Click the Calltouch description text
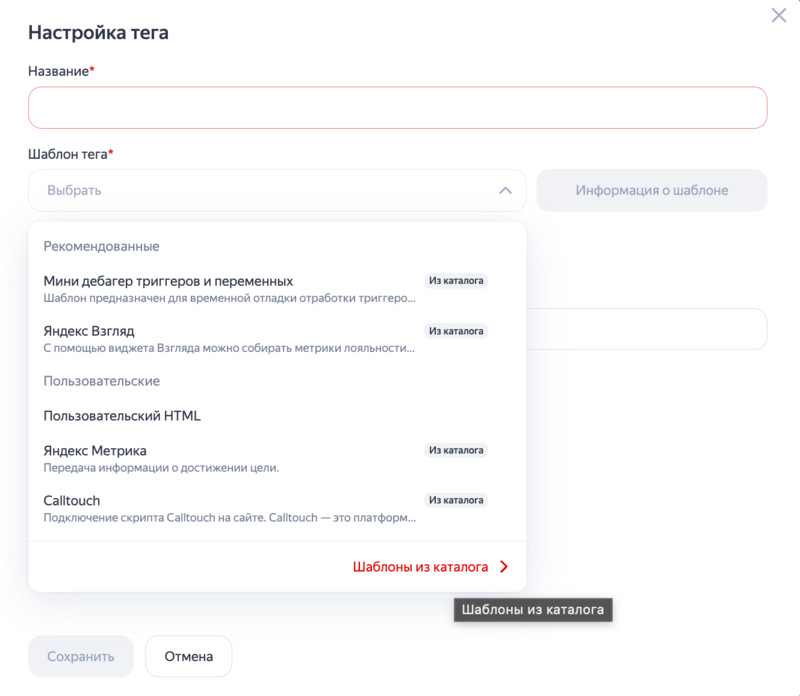Image resolution: width=800 pixels, height=696 pixels. click(230, 518)
